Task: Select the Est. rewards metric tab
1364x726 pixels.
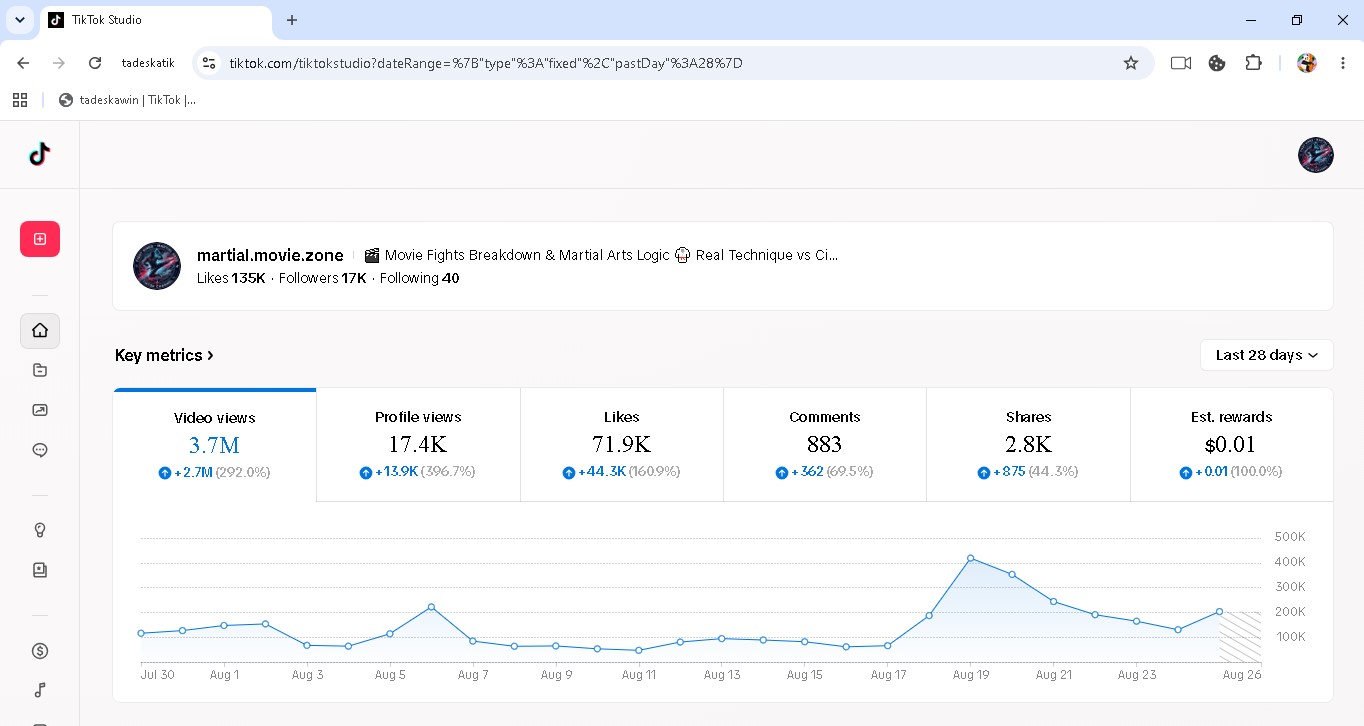Action: coord(1231,445)
